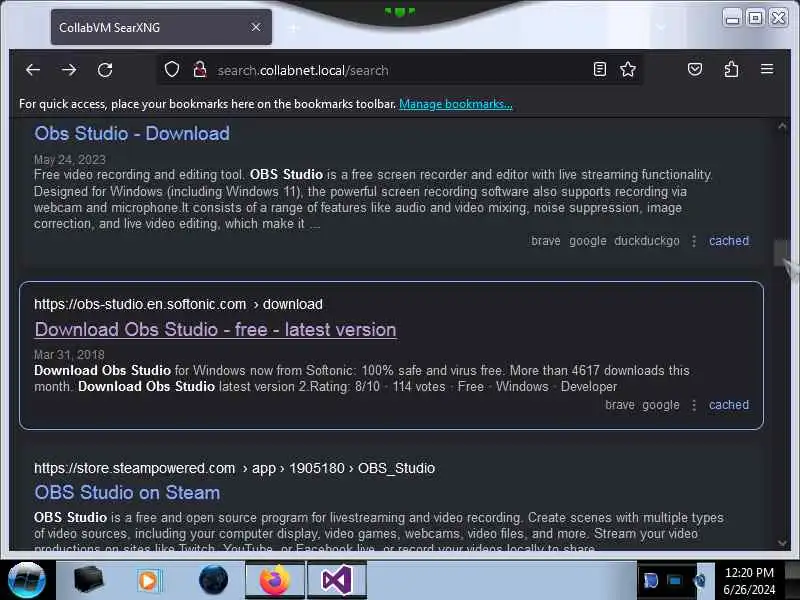Click the address bar URL field

398,70
